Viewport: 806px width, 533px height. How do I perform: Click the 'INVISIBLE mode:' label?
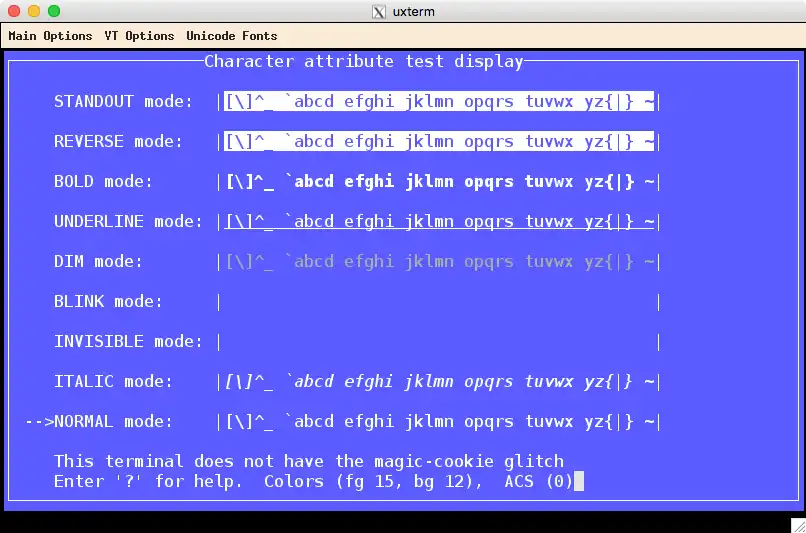click(x=129, y=342)
